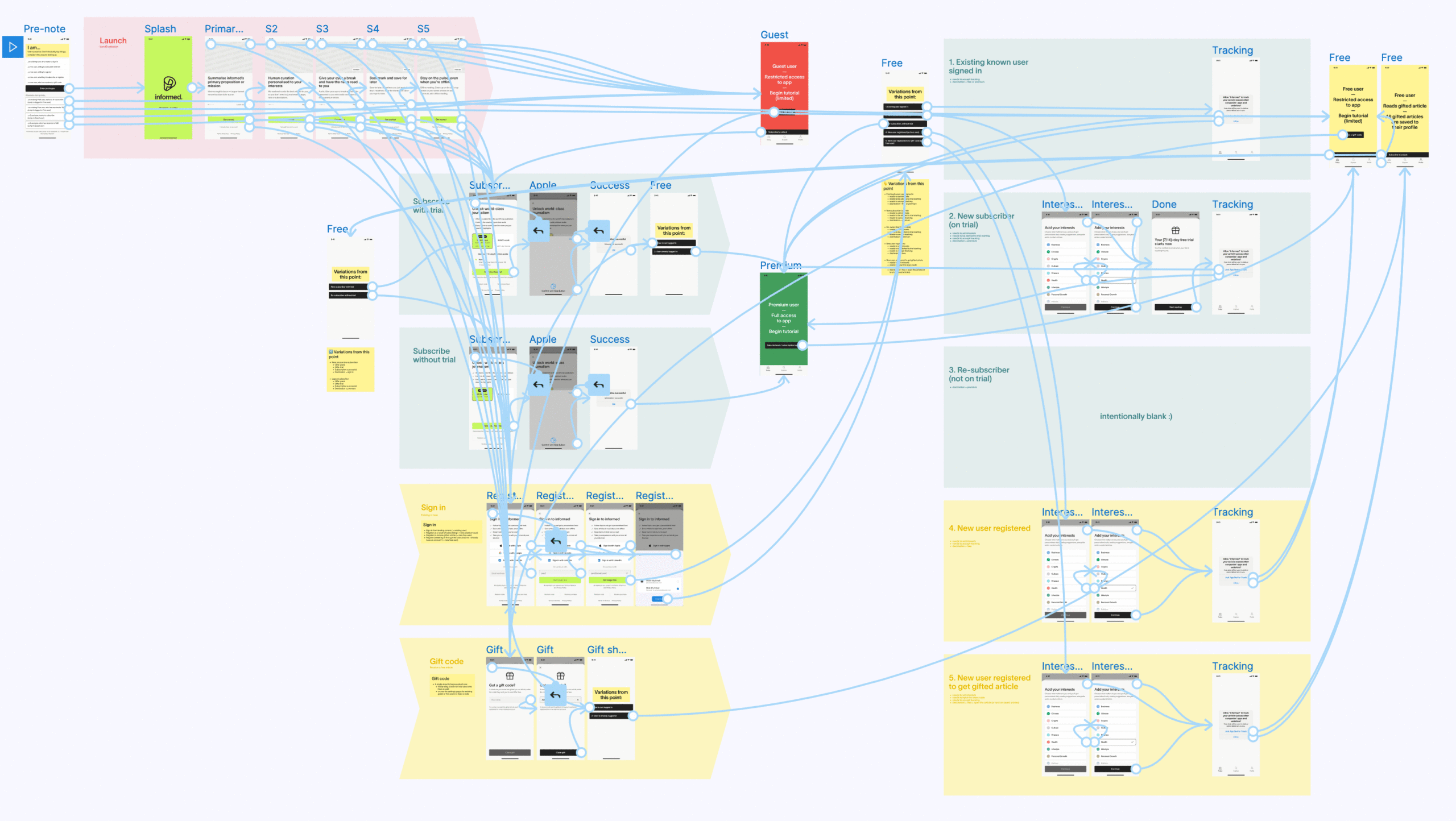Select the S2 frame label
Image resolution: width=1456 pixels, height=821 pixels.
pyautogui.click(x=271, y=29)
